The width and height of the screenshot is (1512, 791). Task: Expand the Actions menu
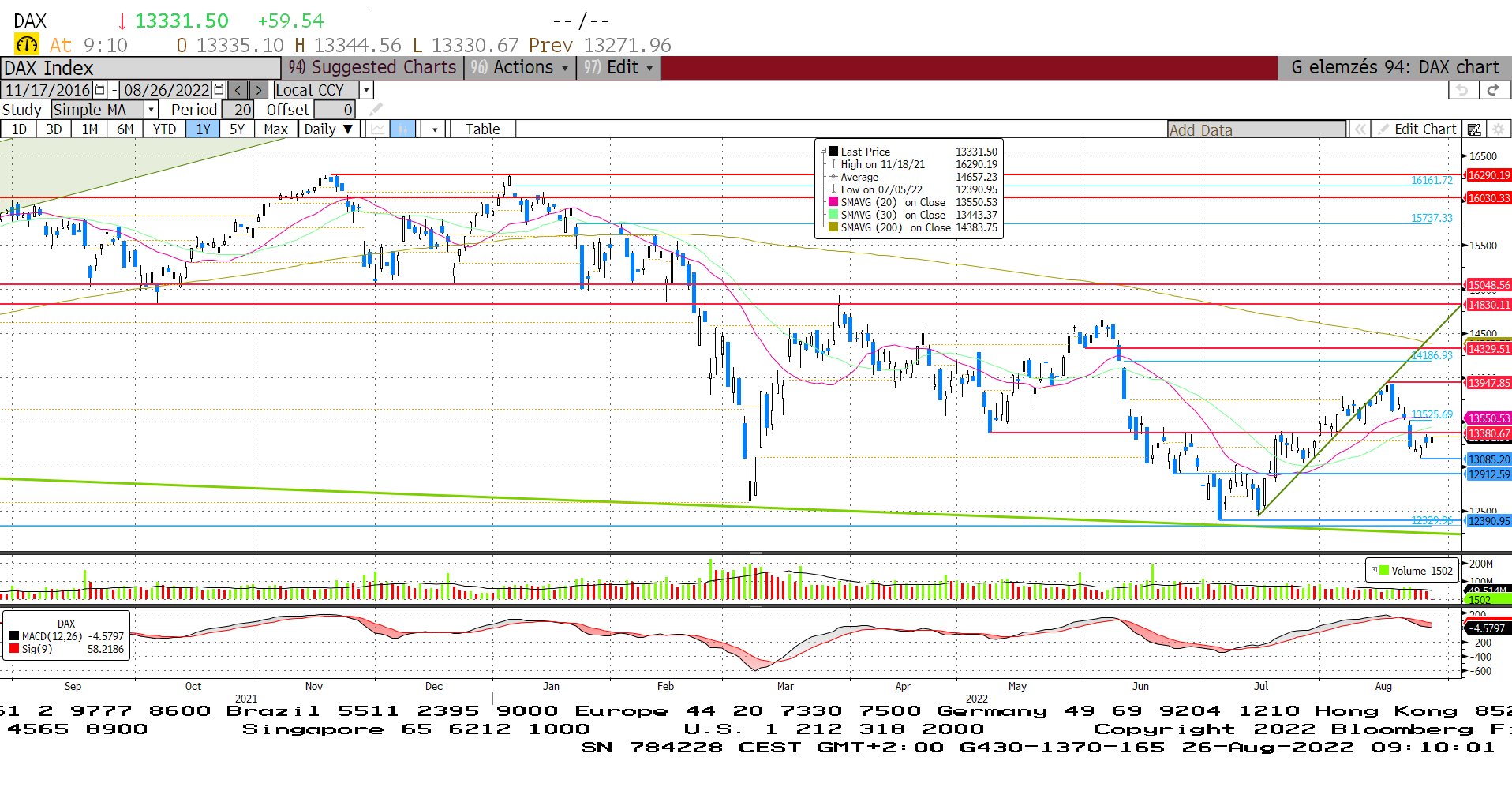pos(521,68)
